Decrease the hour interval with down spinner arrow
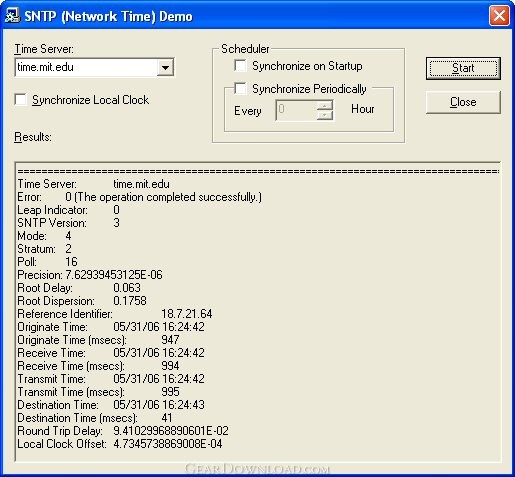The width and height of the screenshot is (515, 477). [x=324, y=115]
